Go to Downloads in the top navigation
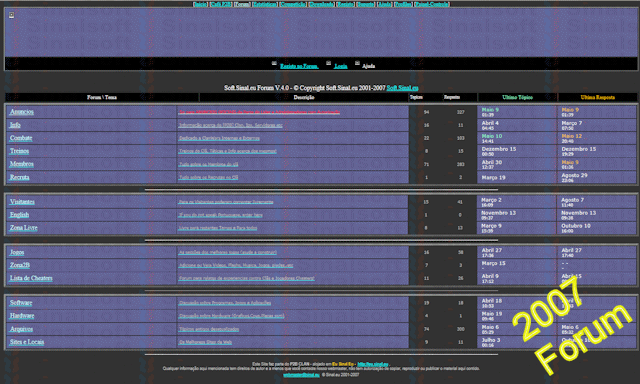This screenshot has width=640, height=384. pyautogui.click(x=322, y=4)
